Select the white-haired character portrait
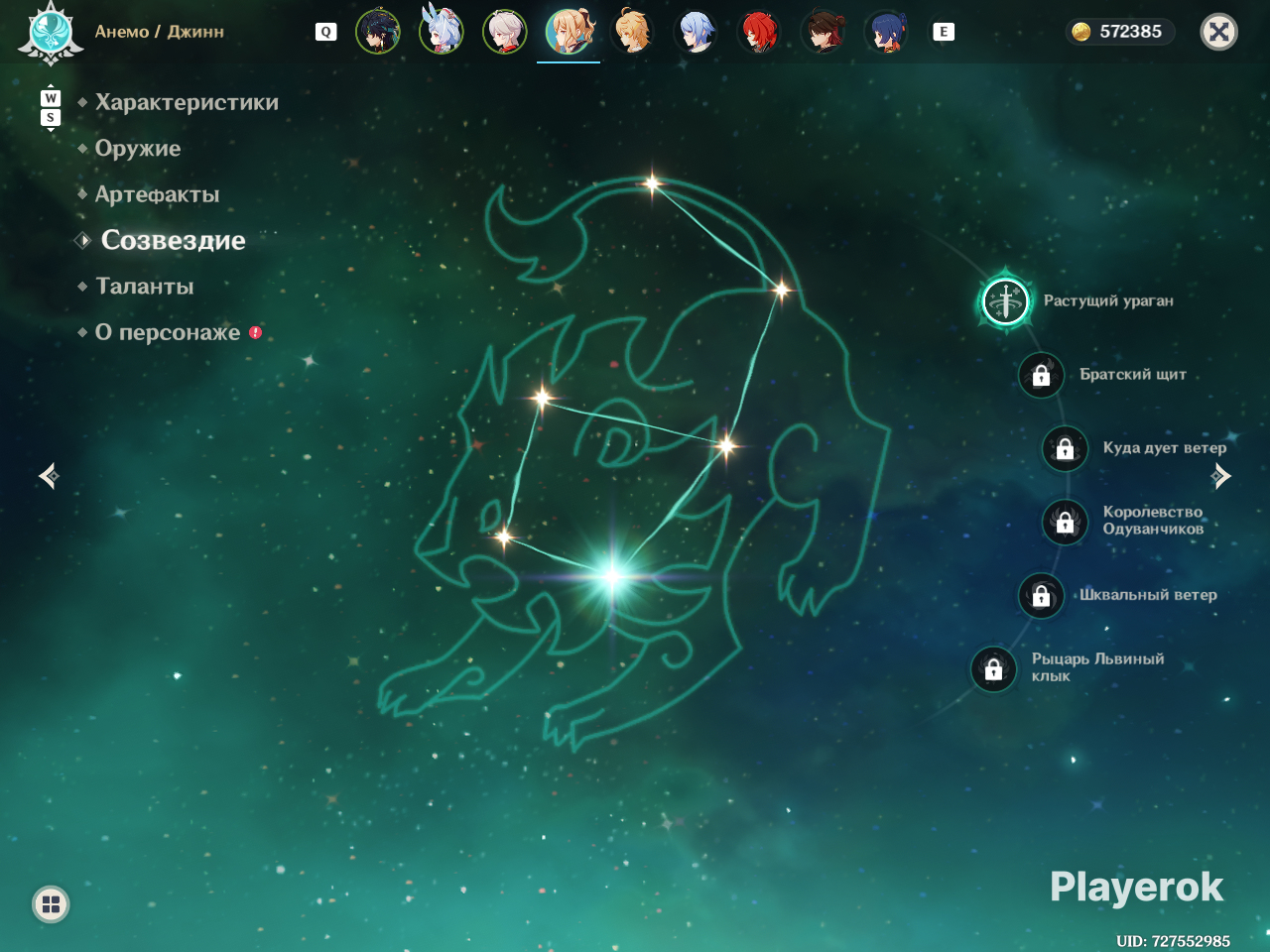 505,32
